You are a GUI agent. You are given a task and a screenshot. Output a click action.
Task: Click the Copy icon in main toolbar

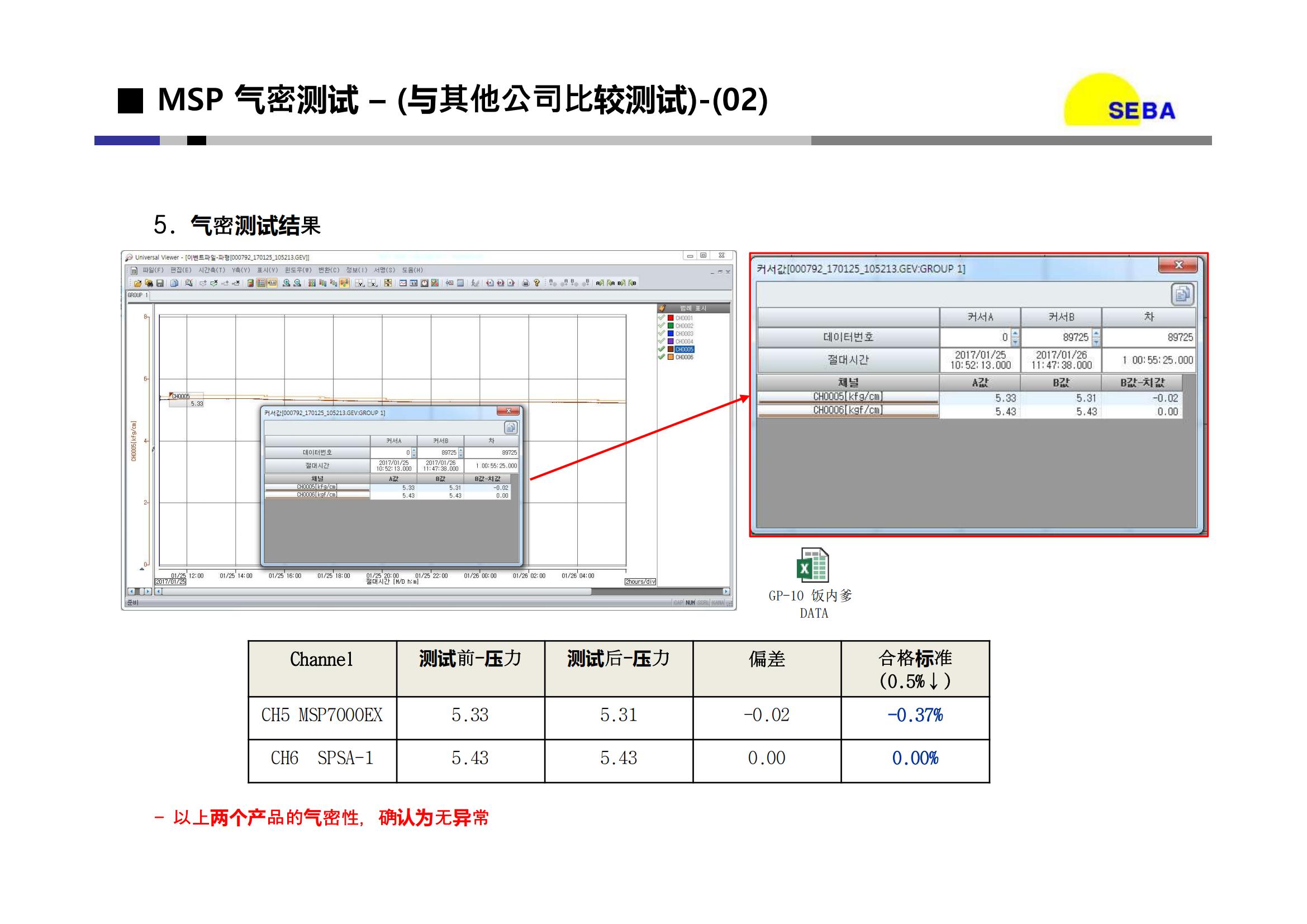point(174,283)
